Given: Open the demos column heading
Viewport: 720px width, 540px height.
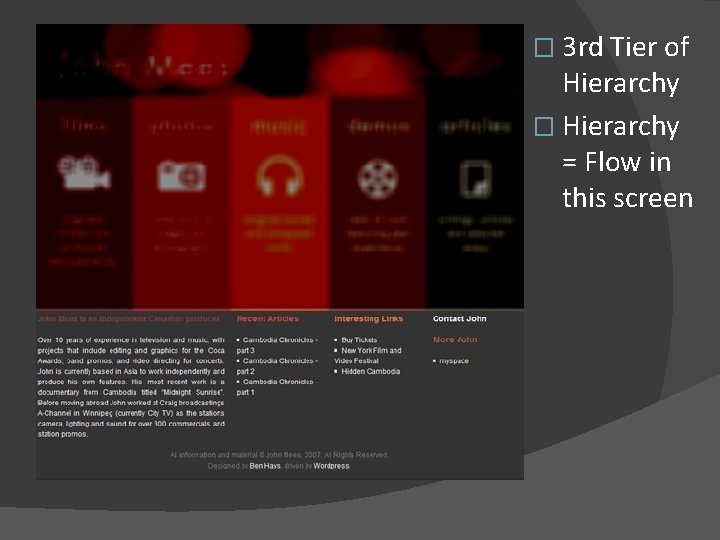Looking at the screenshot, I should [x=378, y=126].
